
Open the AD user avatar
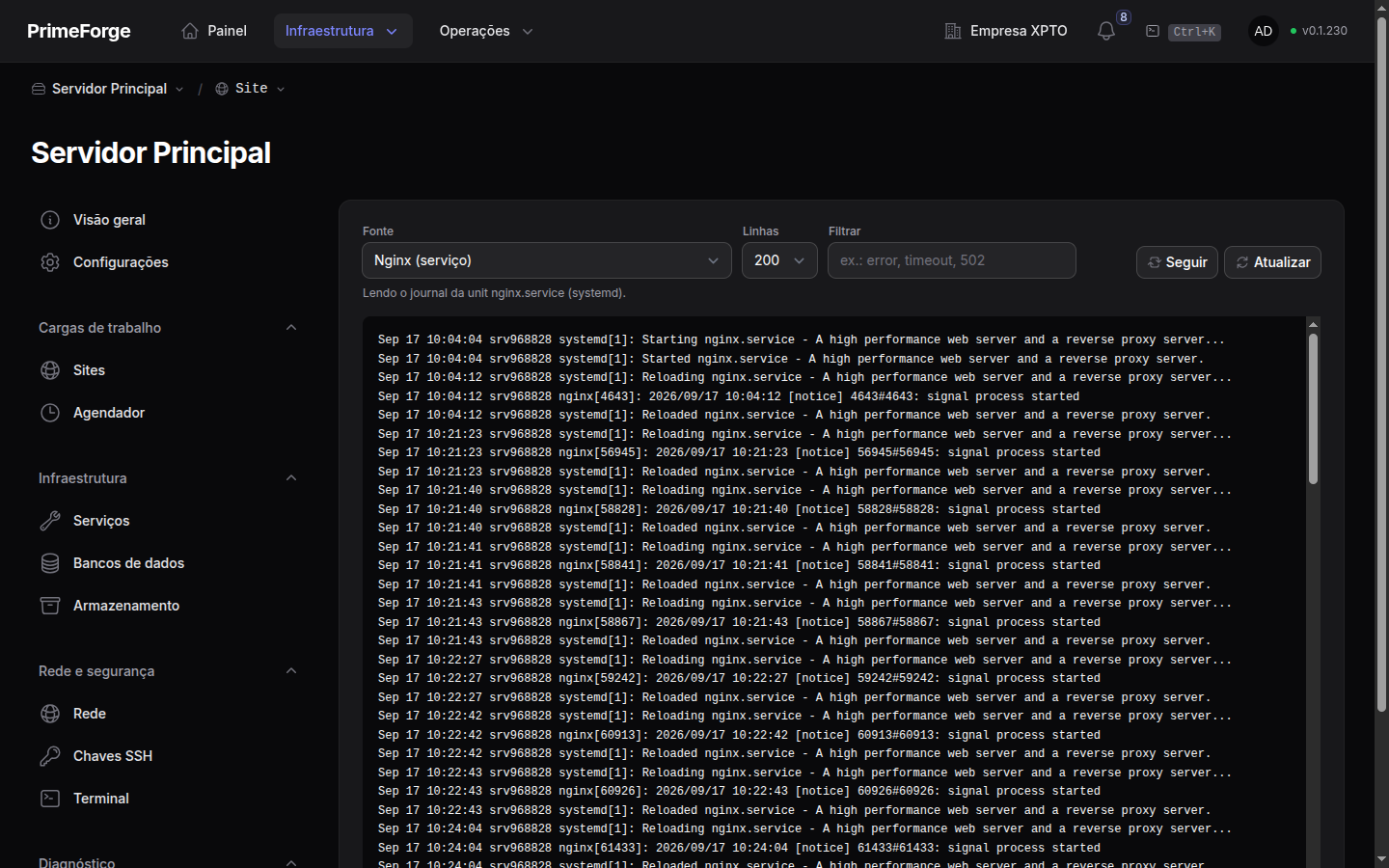pyautogui.click(x=1264, y=31)
